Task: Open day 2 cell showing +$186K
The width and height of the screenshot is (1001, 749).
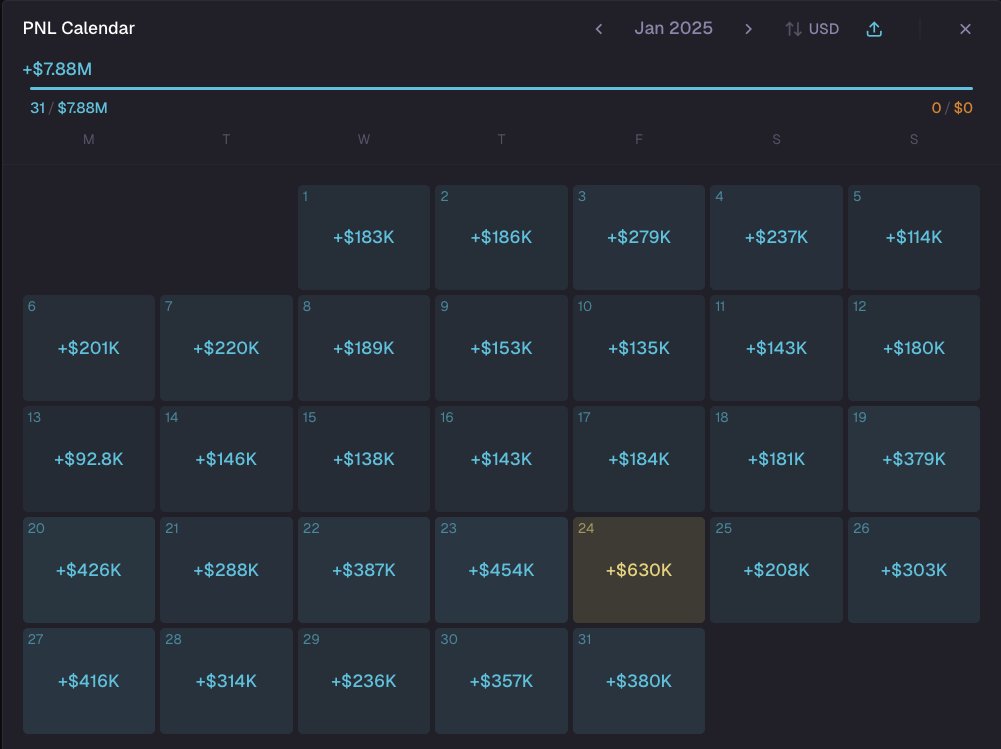Action: click(501, 238)
